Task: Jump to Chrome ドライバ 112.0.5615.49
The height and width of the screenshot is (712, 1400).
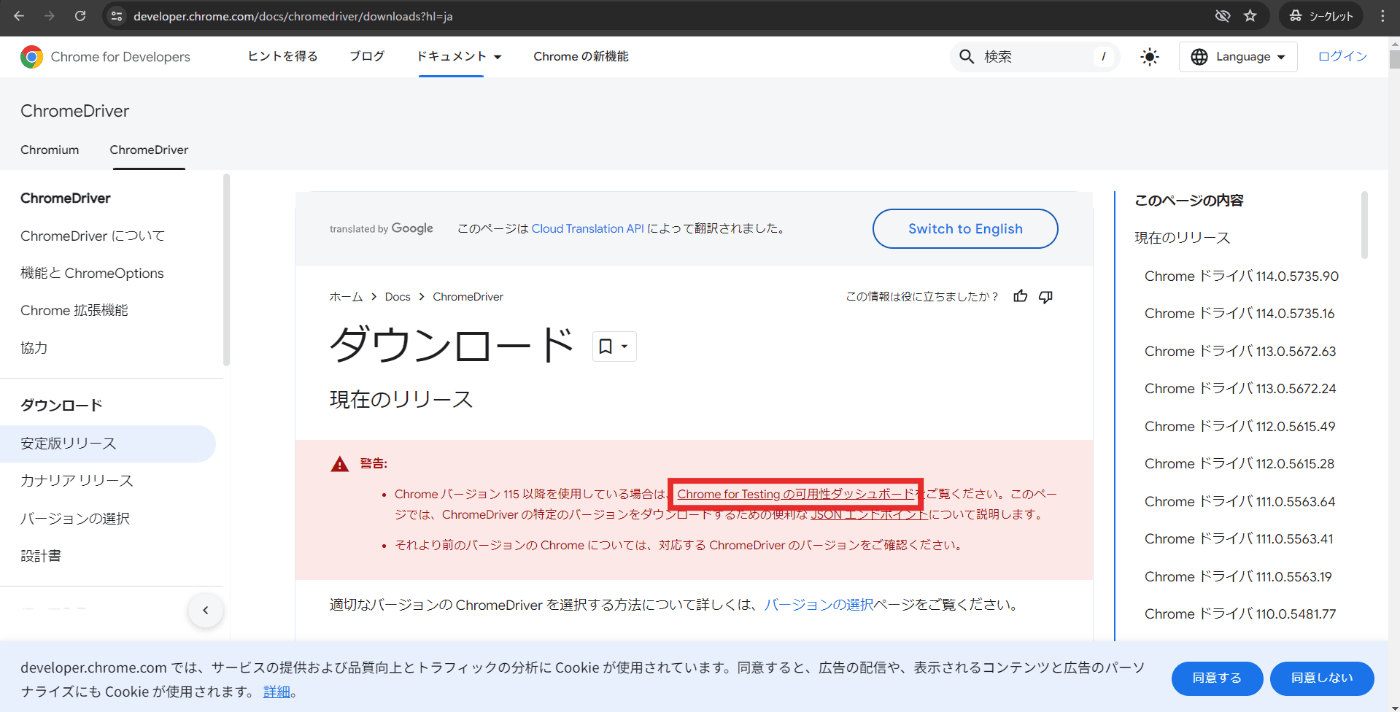Action: [x=1240, y=426]
